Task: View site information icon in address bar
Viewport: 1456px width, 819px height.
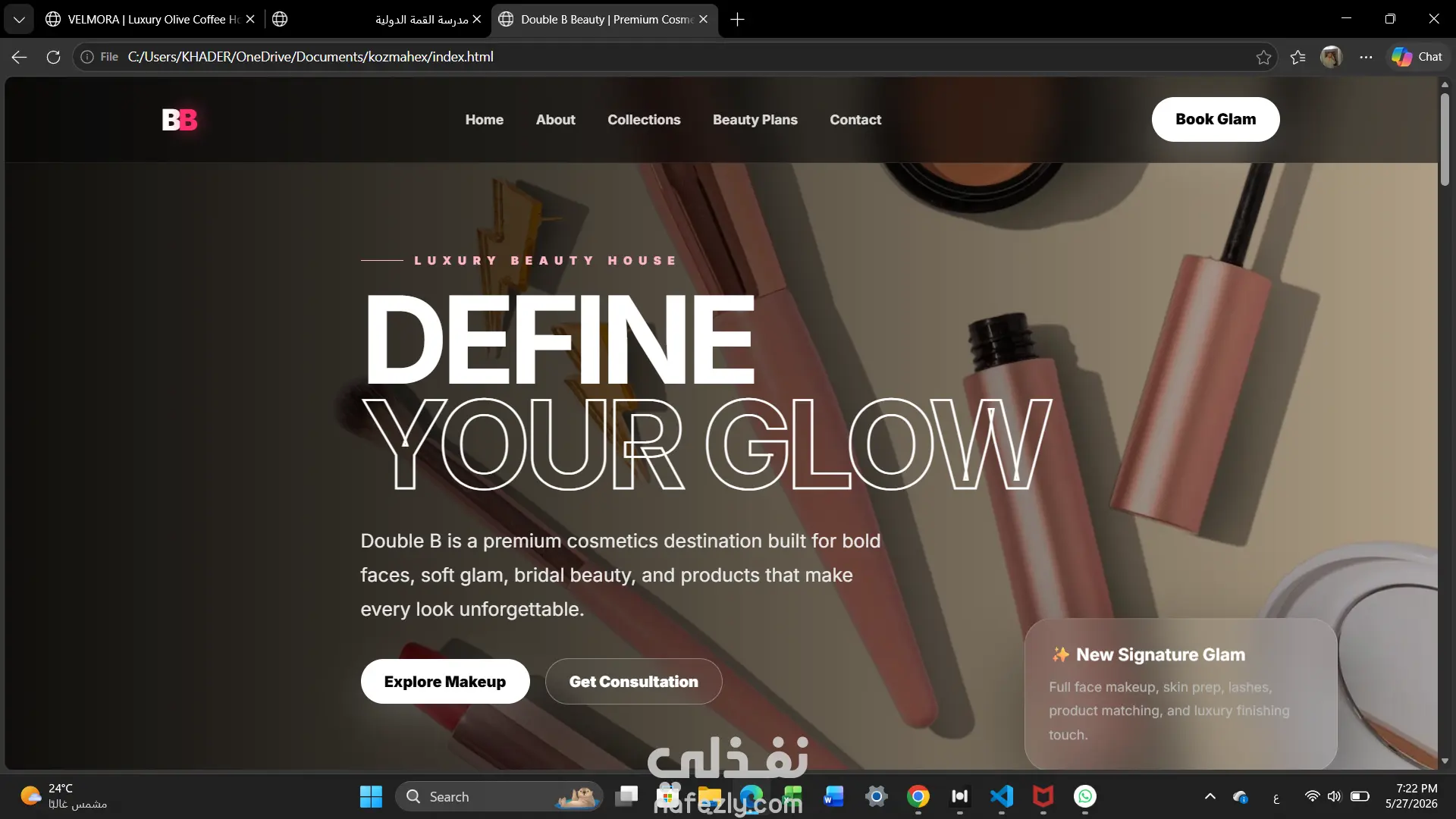Action: [x=87, y=57]
